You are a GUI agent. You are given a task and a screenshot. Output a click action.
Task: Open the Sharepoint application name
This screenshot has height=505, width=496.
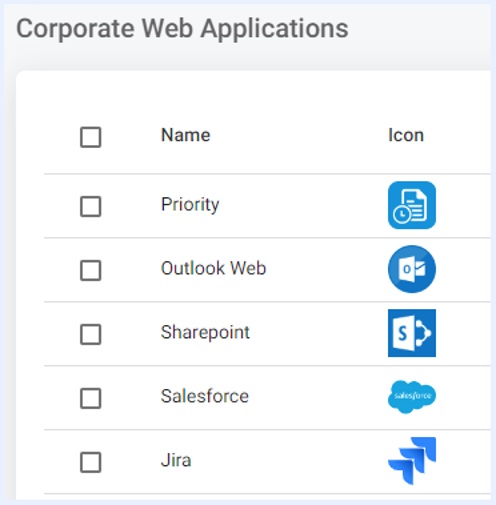tap(205, 333)
